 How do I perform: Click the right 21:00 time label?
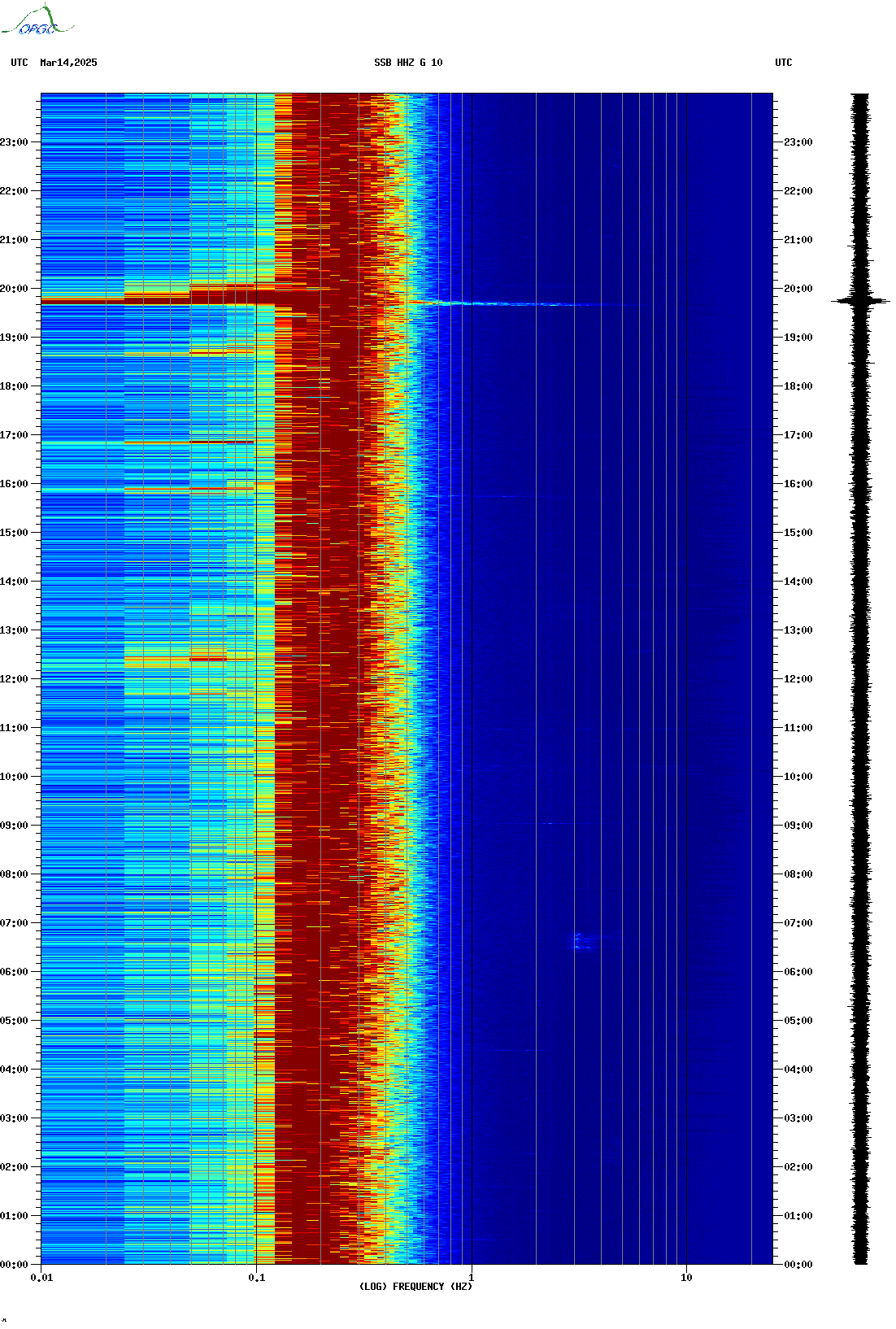pyautogui.click(x=798, y=240)
